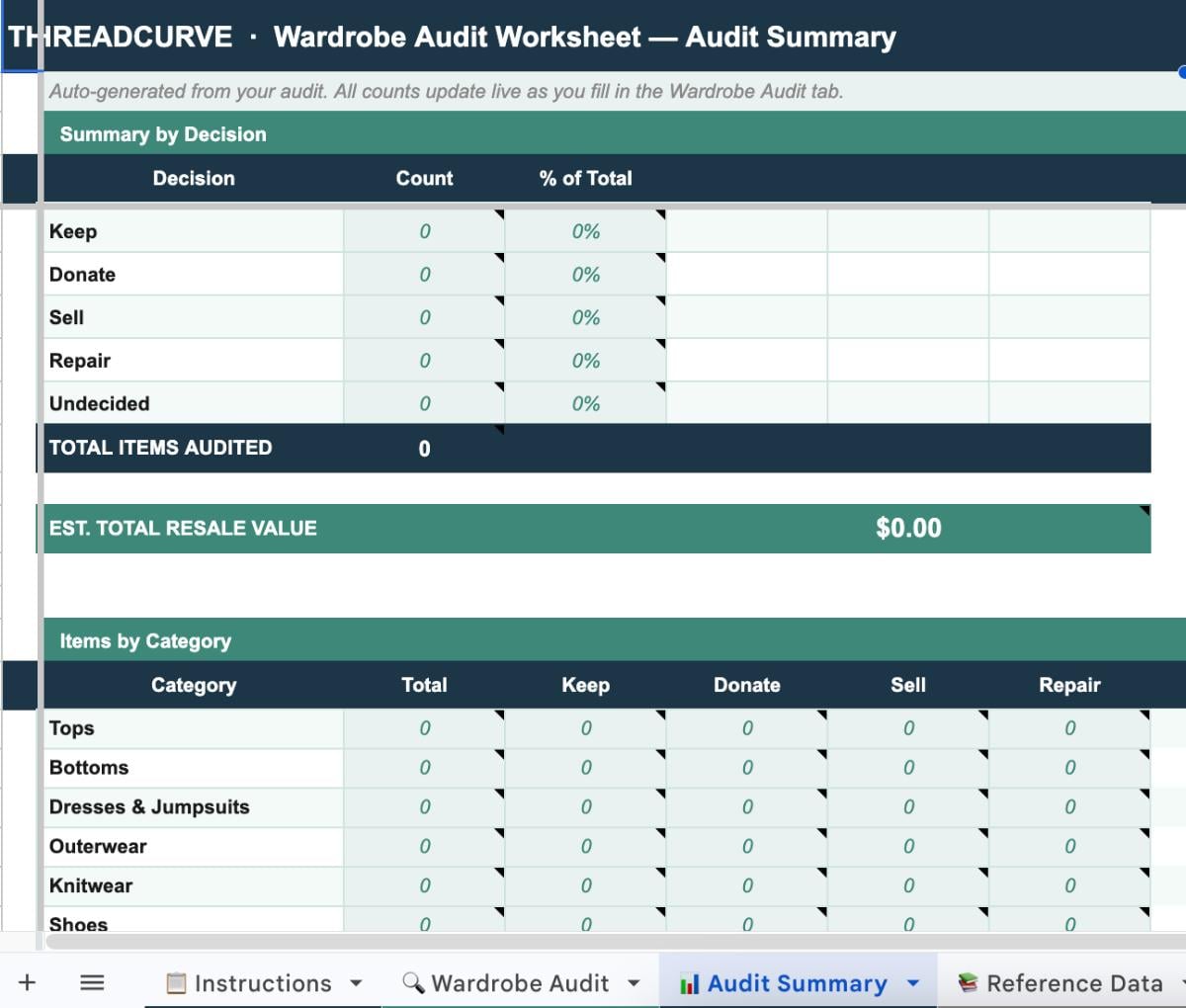Image resolution: width=1186 pixels, height=1008 pixels.
Task: Add a new sheet using the plus icon
Action: (x=27, y=982)
